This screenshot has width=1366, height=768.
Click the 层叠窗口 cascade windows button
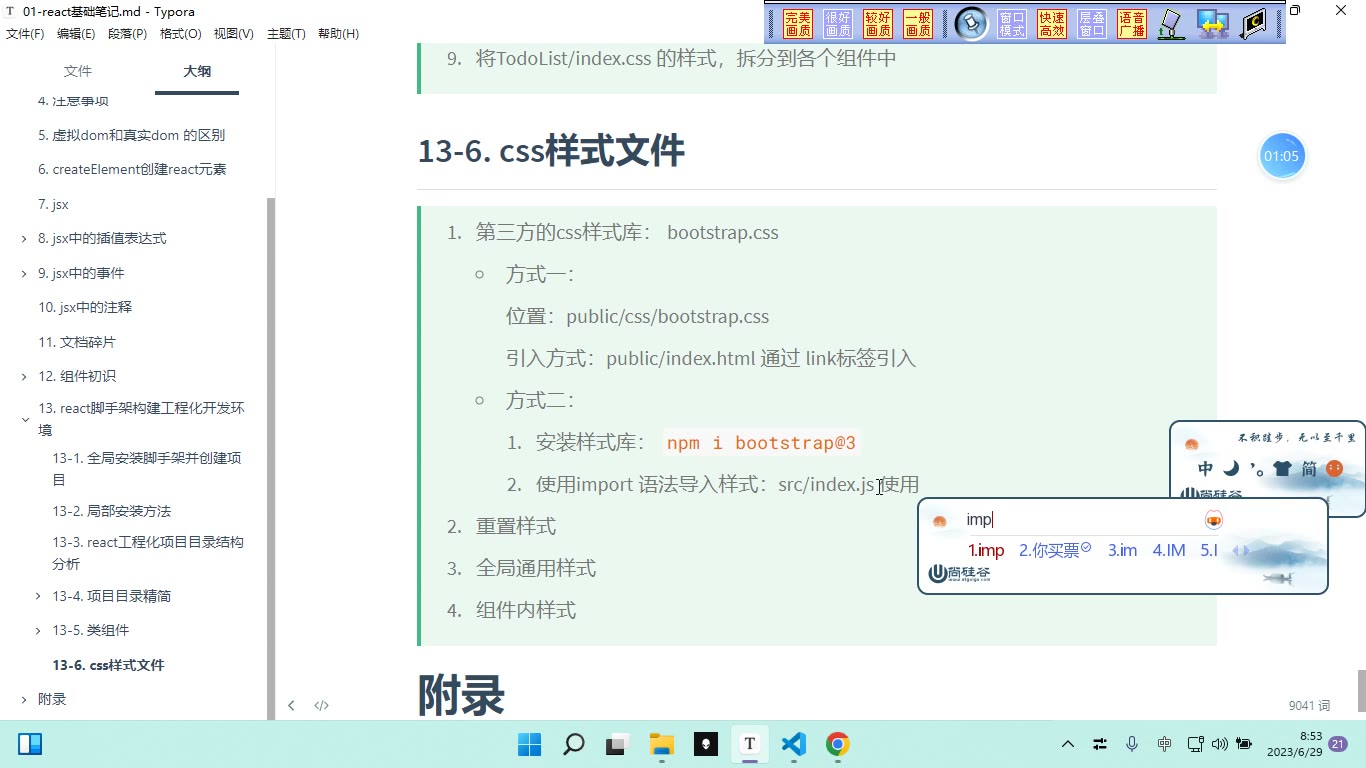1092,24
